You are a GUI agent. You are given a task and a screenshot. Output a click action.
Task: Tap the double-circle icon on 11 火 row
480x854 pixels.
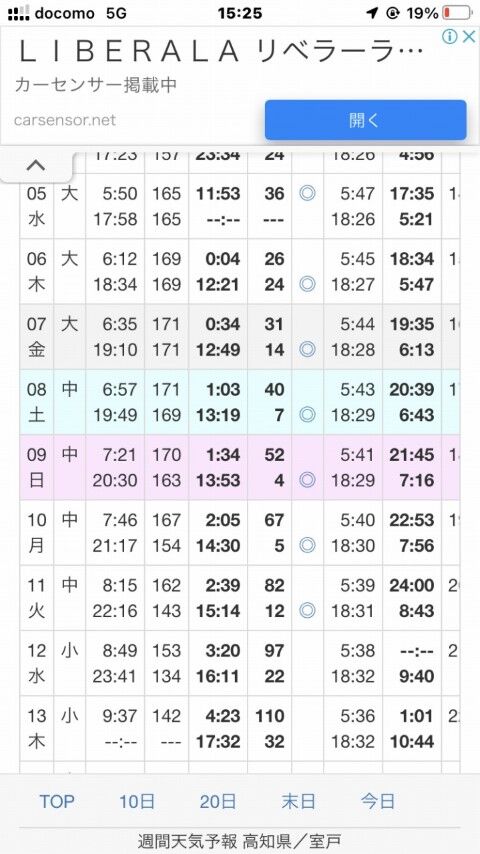(307, 611)
